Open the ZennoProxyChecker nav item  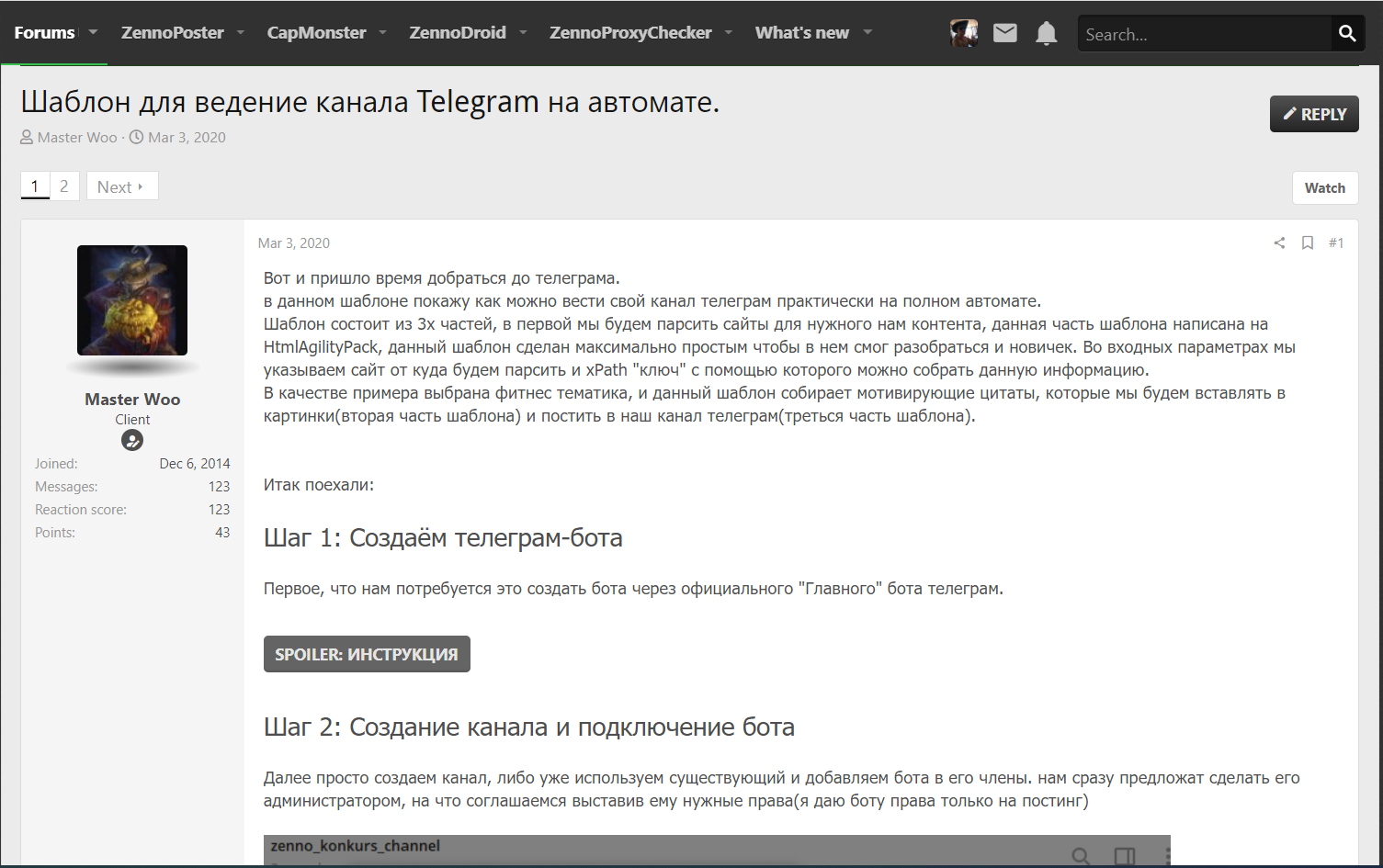point(630,32)
